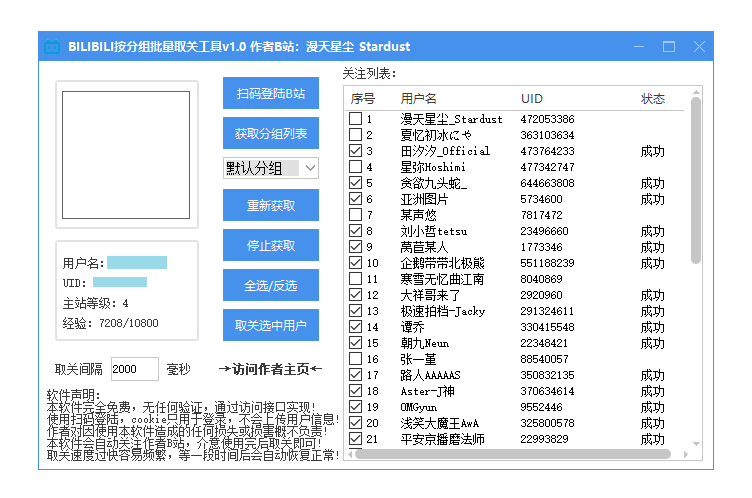Viewport: 752px width, 498px height.
Task: Minimize the BILIBILI tool window
Action: click(639, 47)
